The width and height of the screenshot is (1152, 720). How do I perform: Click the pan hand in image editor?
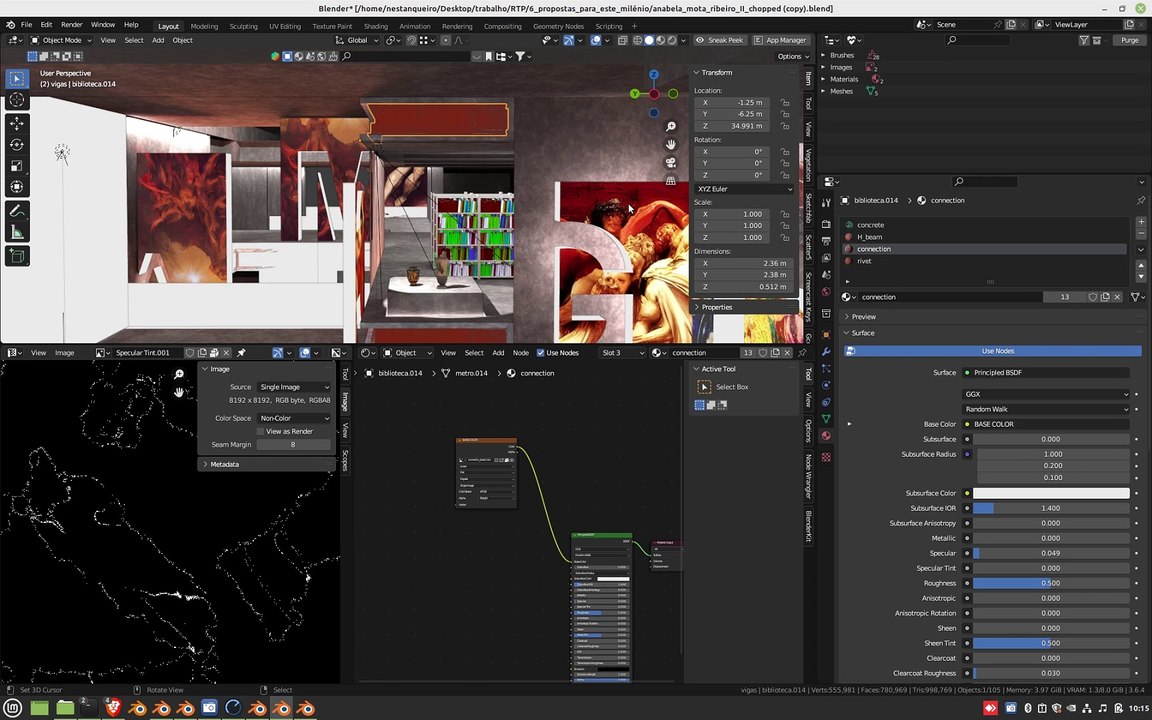[179, 392]
